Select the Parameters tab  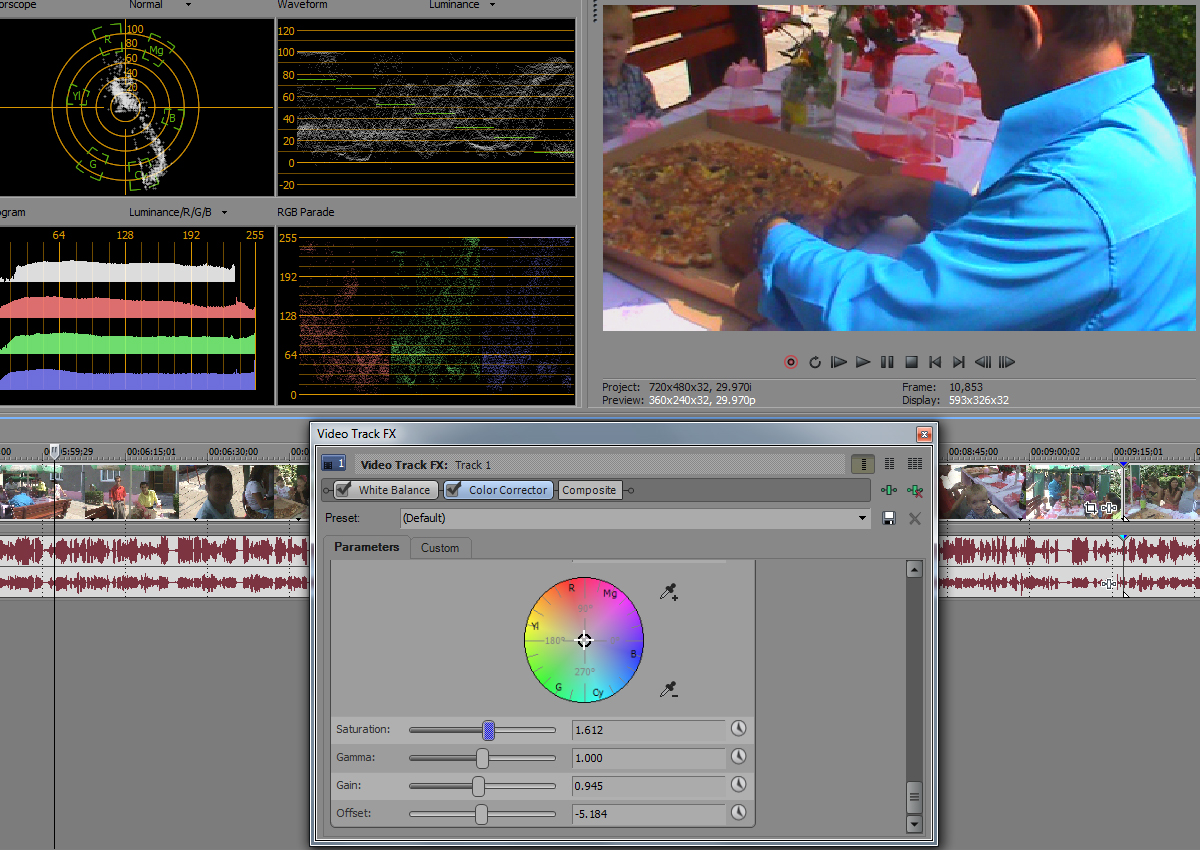pyautogui.click(x=366, y=547)
